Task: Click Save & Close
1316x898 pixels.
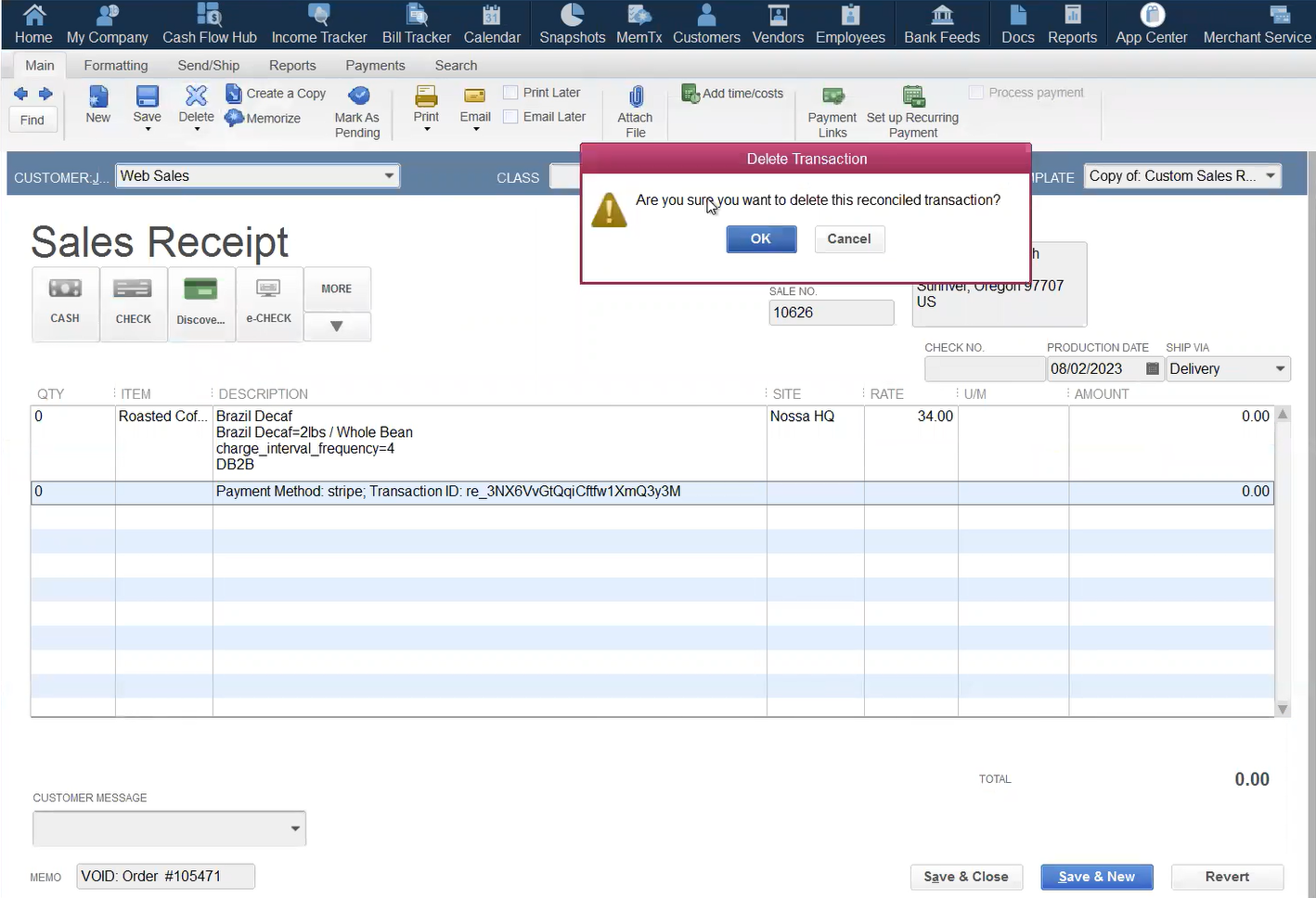Action: point(966,877)
